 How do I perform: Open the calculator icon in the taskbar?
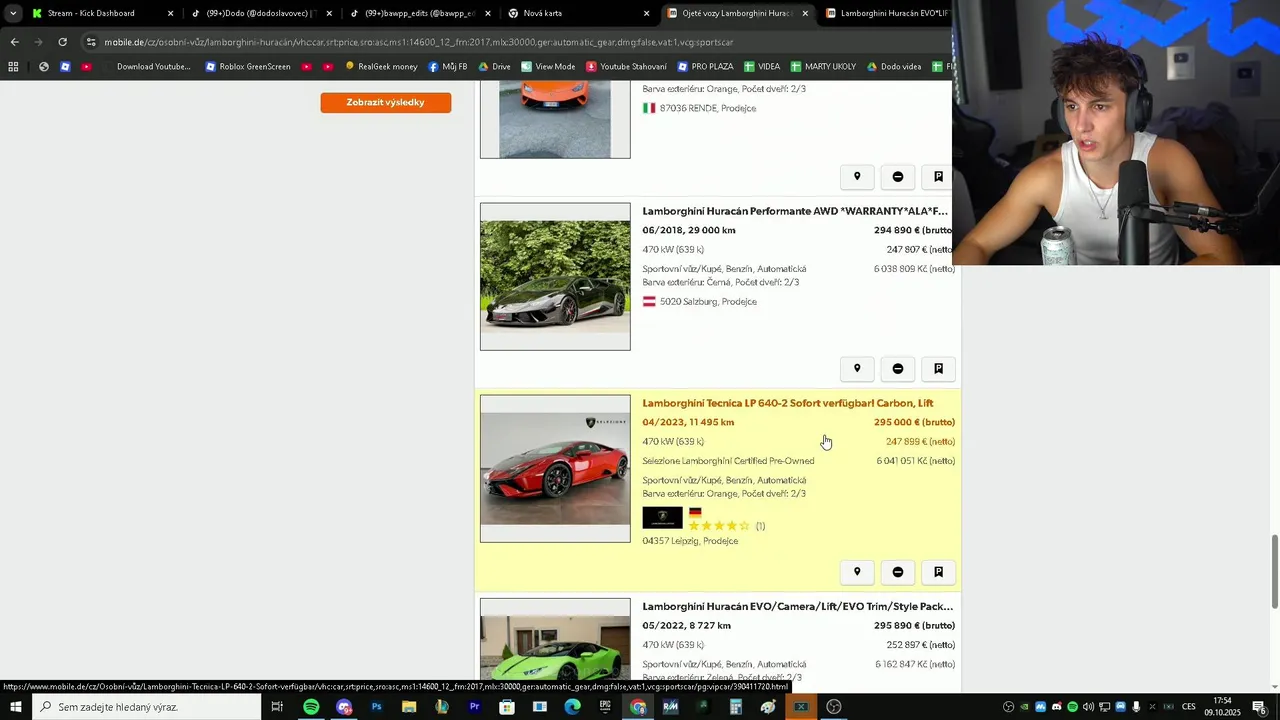coord(735,707)
